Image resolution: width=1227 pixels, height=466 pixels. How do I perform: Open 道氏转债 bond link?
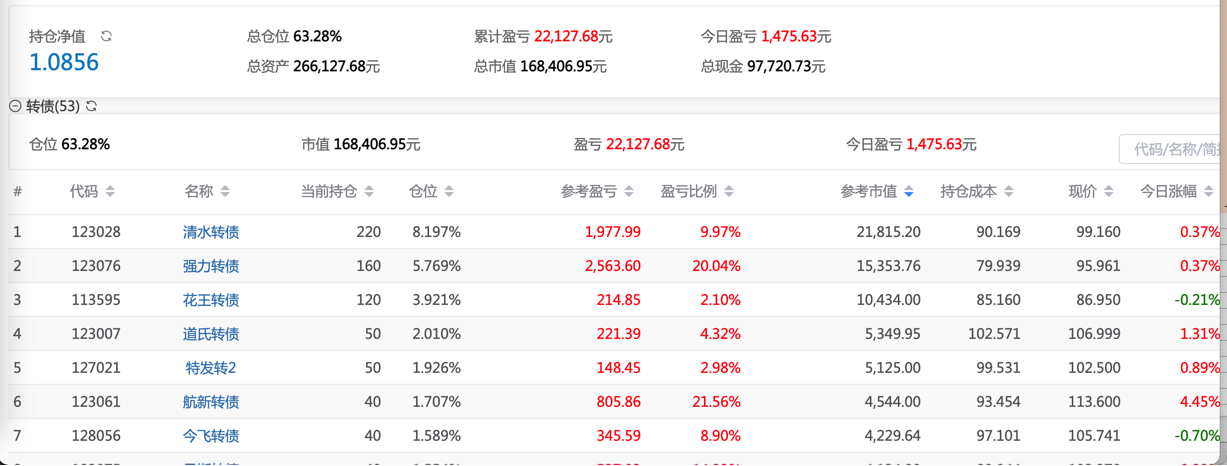pyautogui.click(x=211, y=334)
